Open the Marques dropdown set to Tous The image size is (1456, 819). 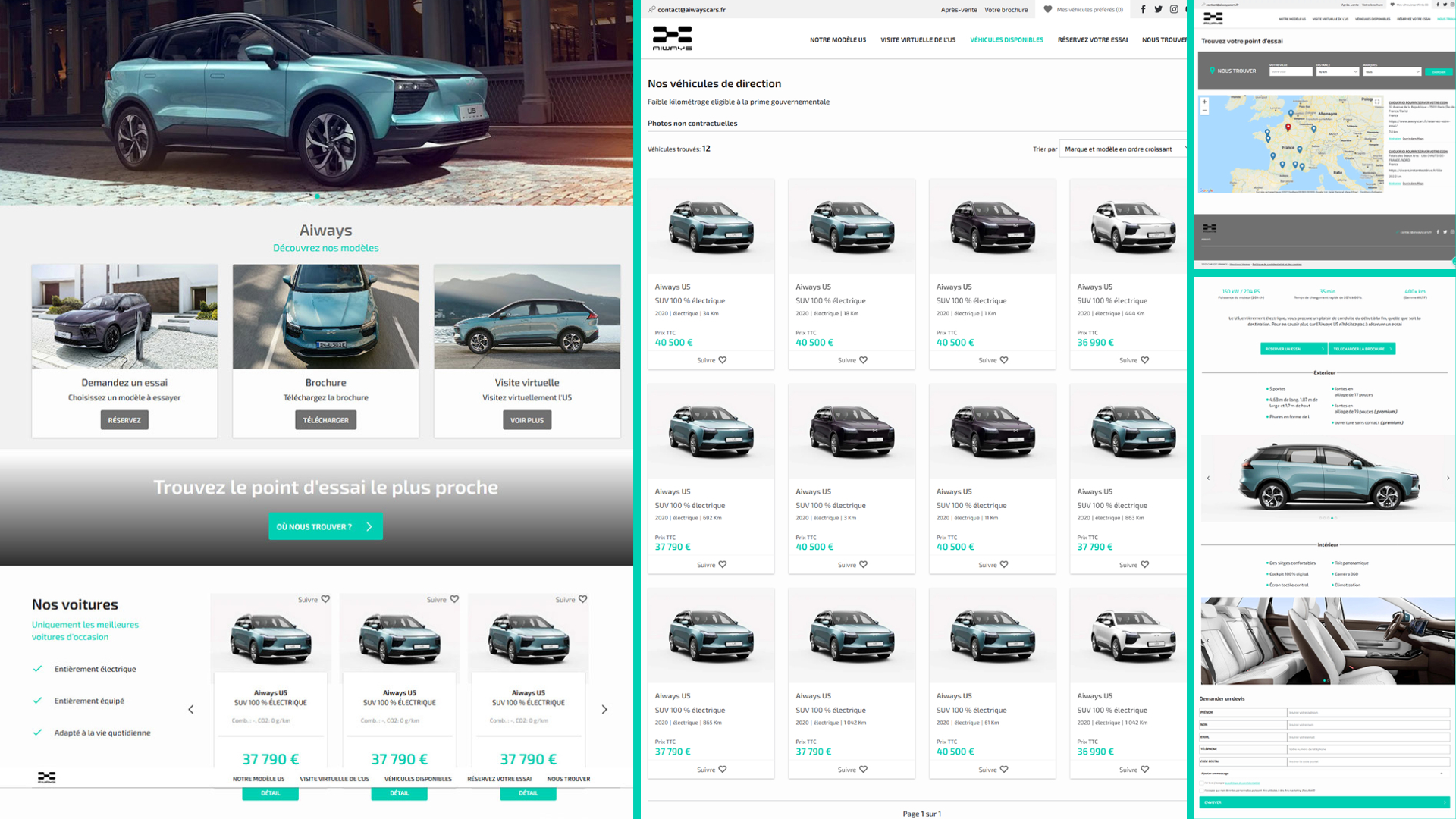pyautogui.click(x=1392, y=71)
